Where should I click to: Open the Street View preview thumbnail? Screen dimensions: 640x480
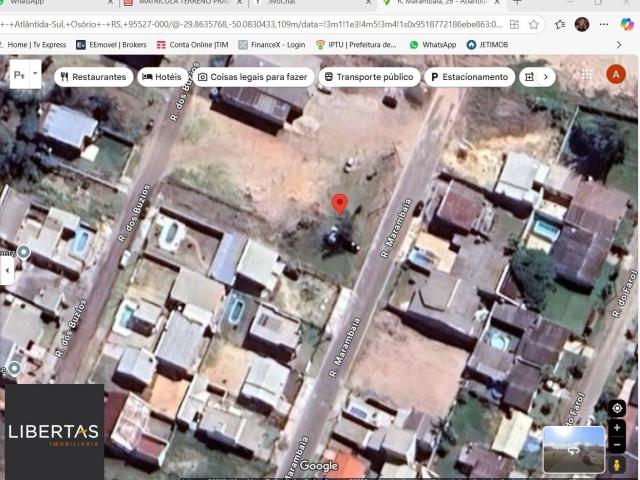pyautogui.click(x=574, y=449)
